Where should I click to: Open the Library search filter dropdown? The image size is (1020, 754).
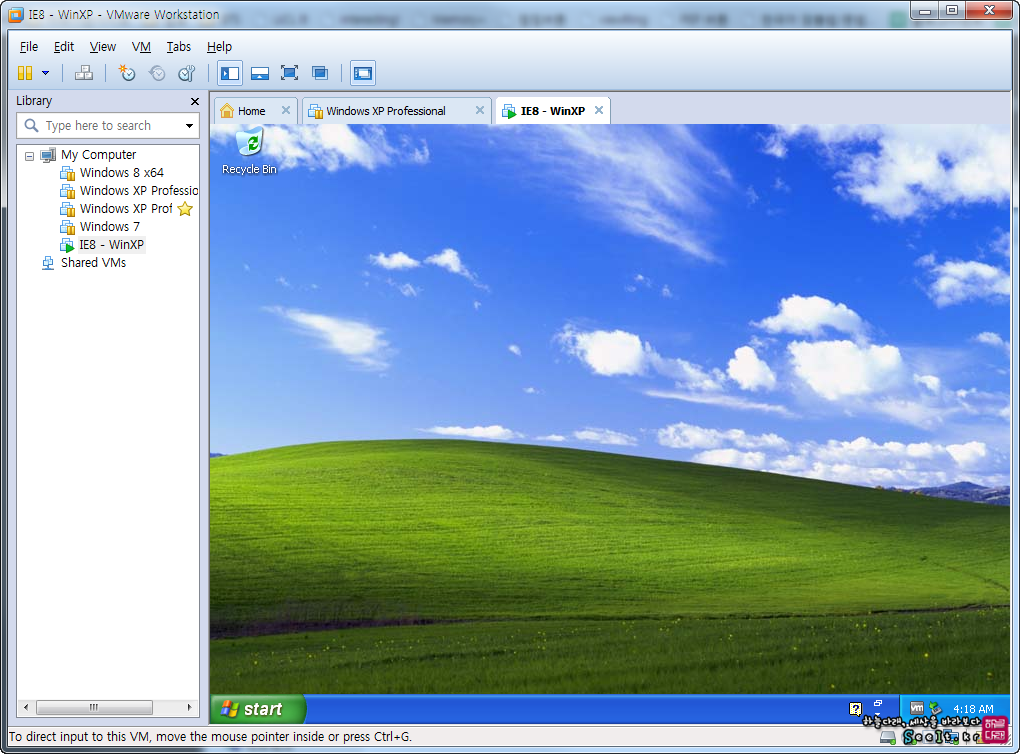189,126
